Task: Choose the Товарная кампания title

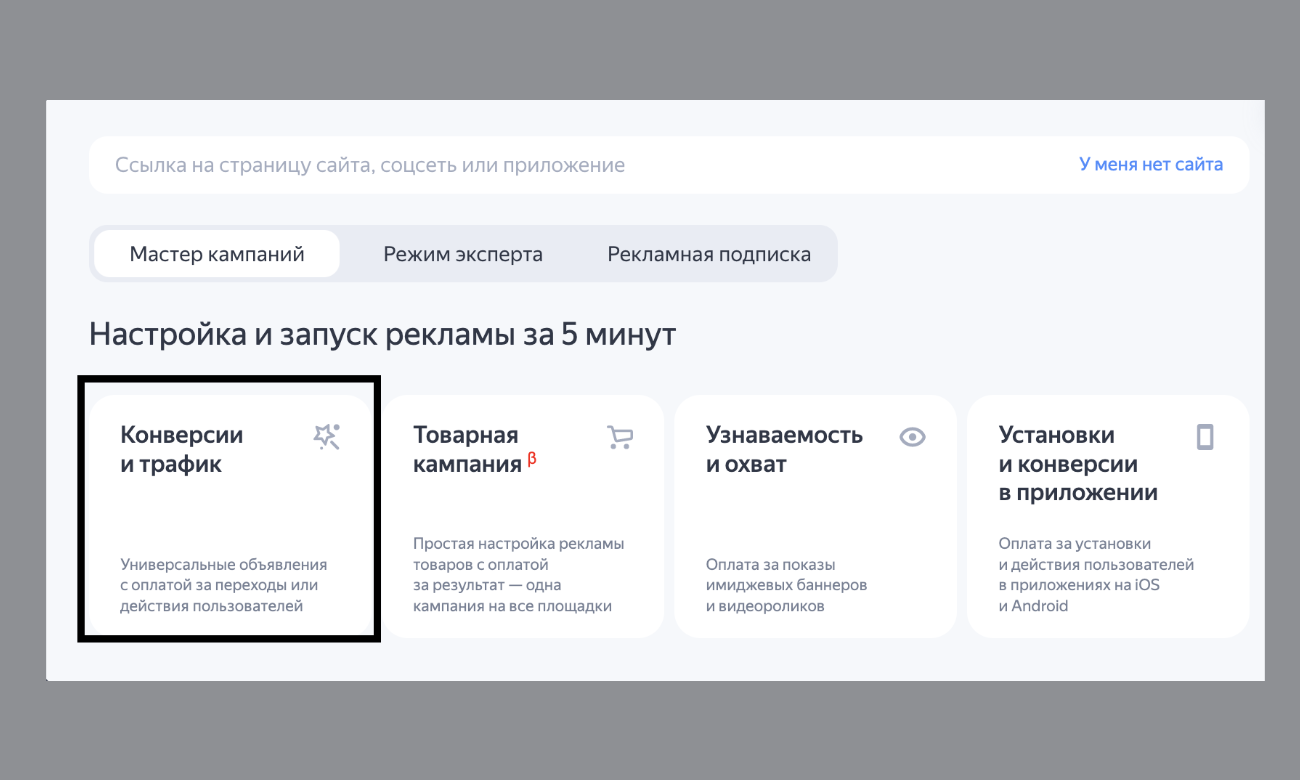Action: pos(467,450)
